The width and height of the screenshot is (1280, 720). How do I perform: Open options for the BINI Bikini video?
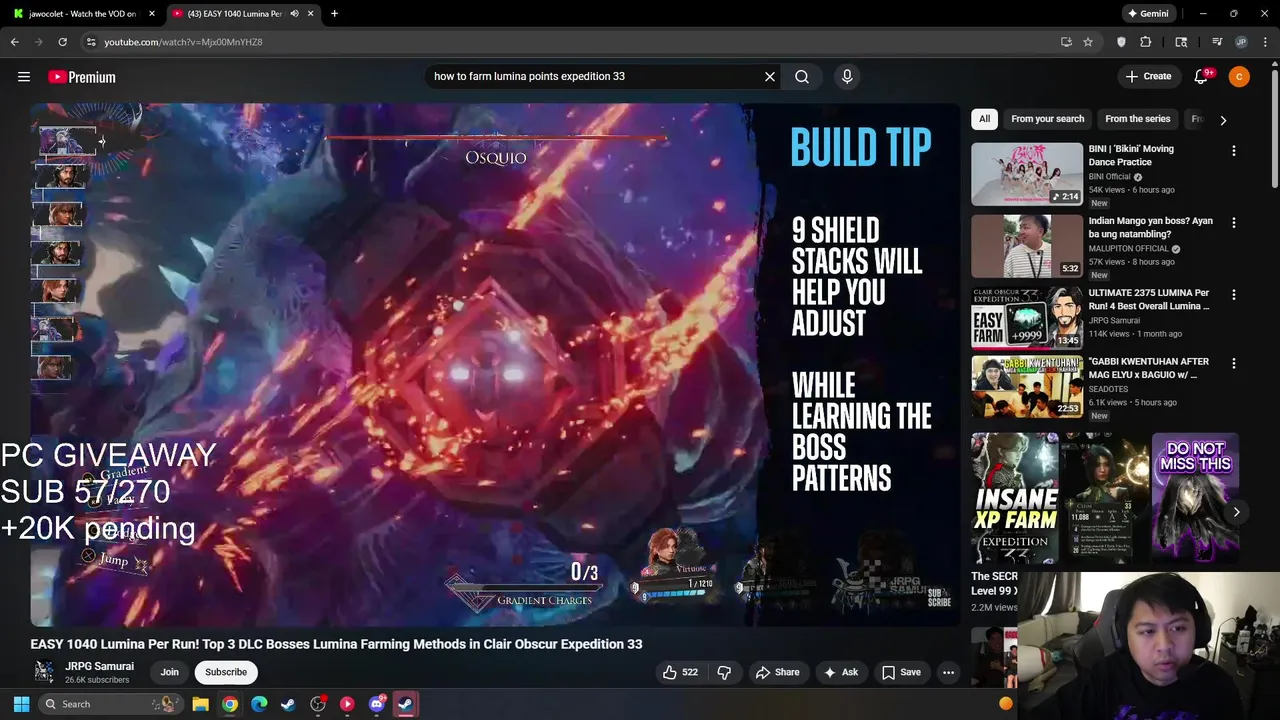pos(1233,151)
